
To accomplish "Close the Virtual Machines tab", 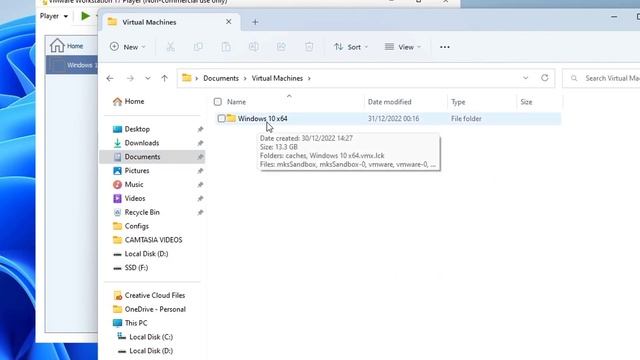I will point(229,22).
